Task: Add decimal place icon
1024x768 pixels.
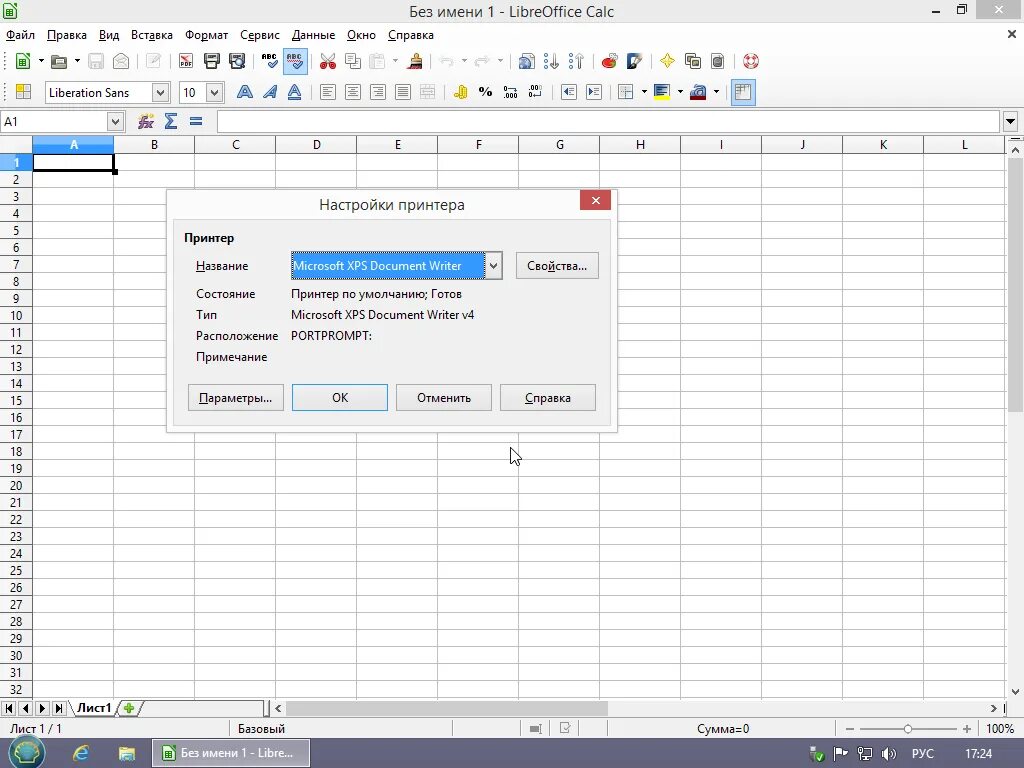Action: point(510,92)
